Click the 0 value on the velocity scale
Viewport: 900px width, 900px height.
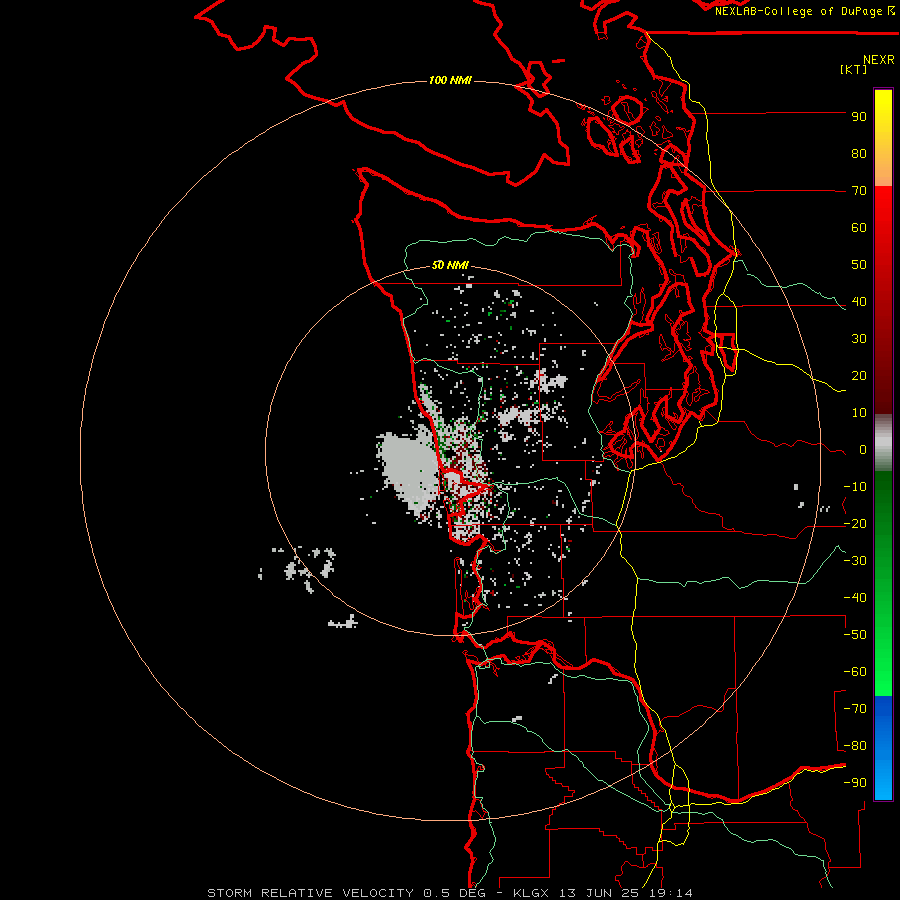863,450
